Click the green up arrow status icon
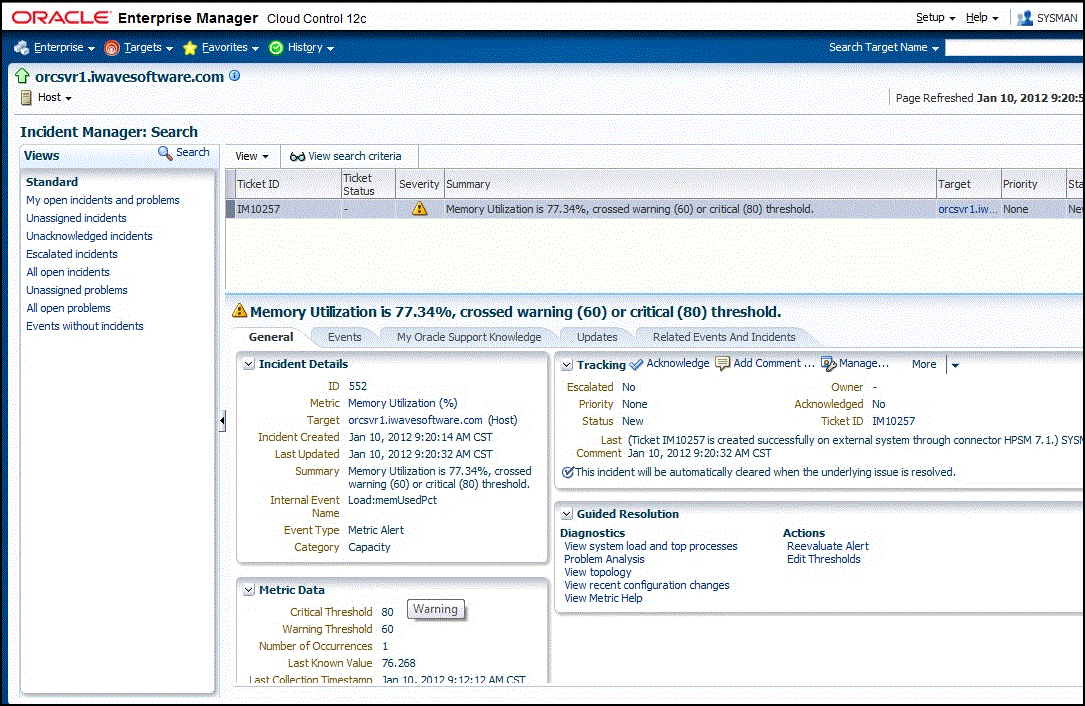 pyautogui.click(x=22, y=76)
